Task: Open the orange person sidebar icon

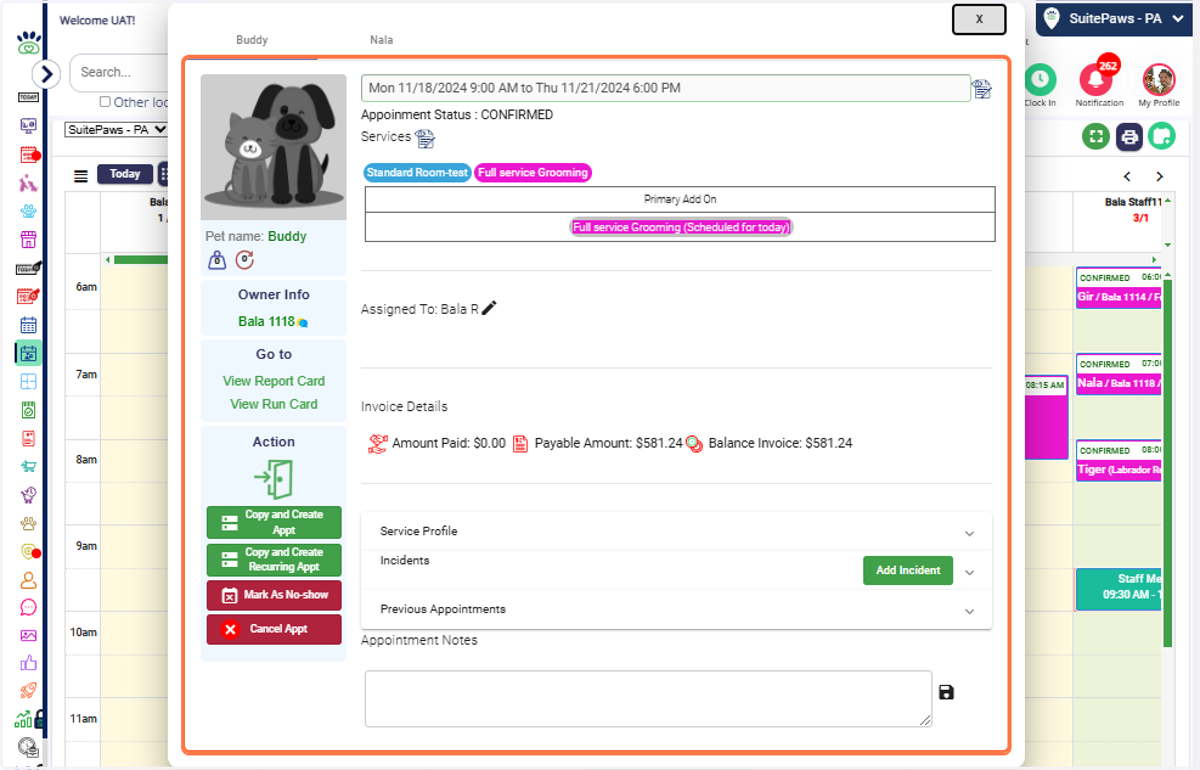Action: 28,580
